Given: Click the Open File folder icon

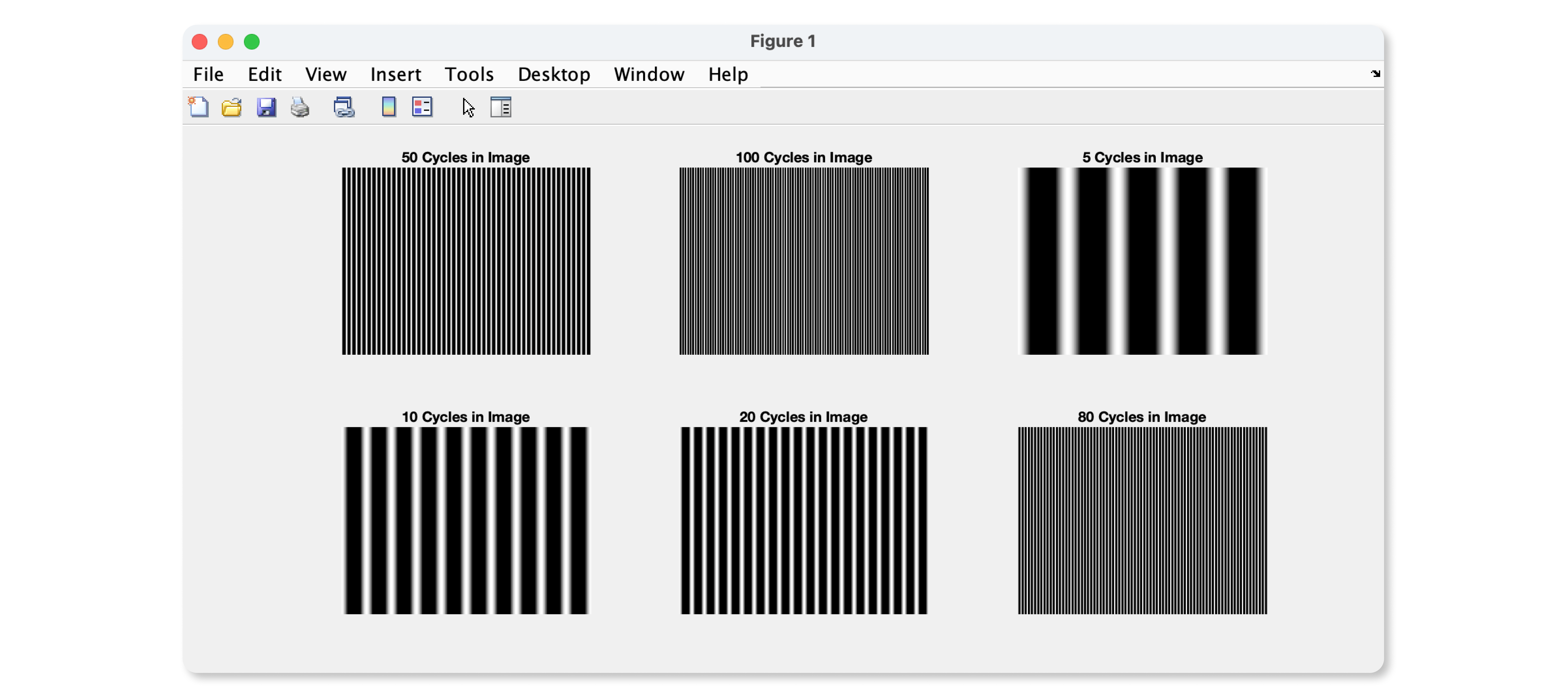Looking at the screenshot, I should pos(232,107).
